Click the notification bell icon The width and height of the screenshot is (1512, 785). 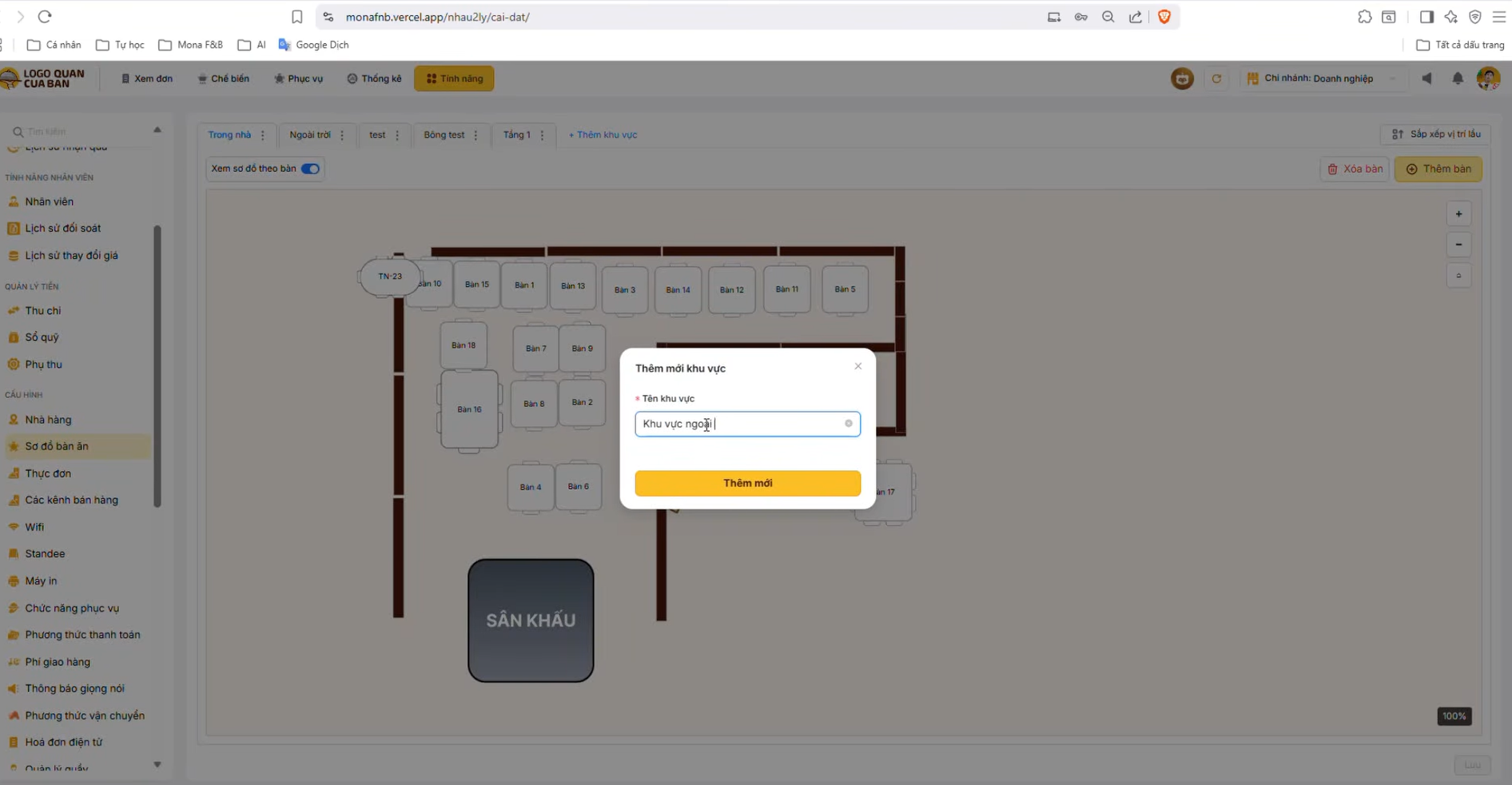point(1458,78)
